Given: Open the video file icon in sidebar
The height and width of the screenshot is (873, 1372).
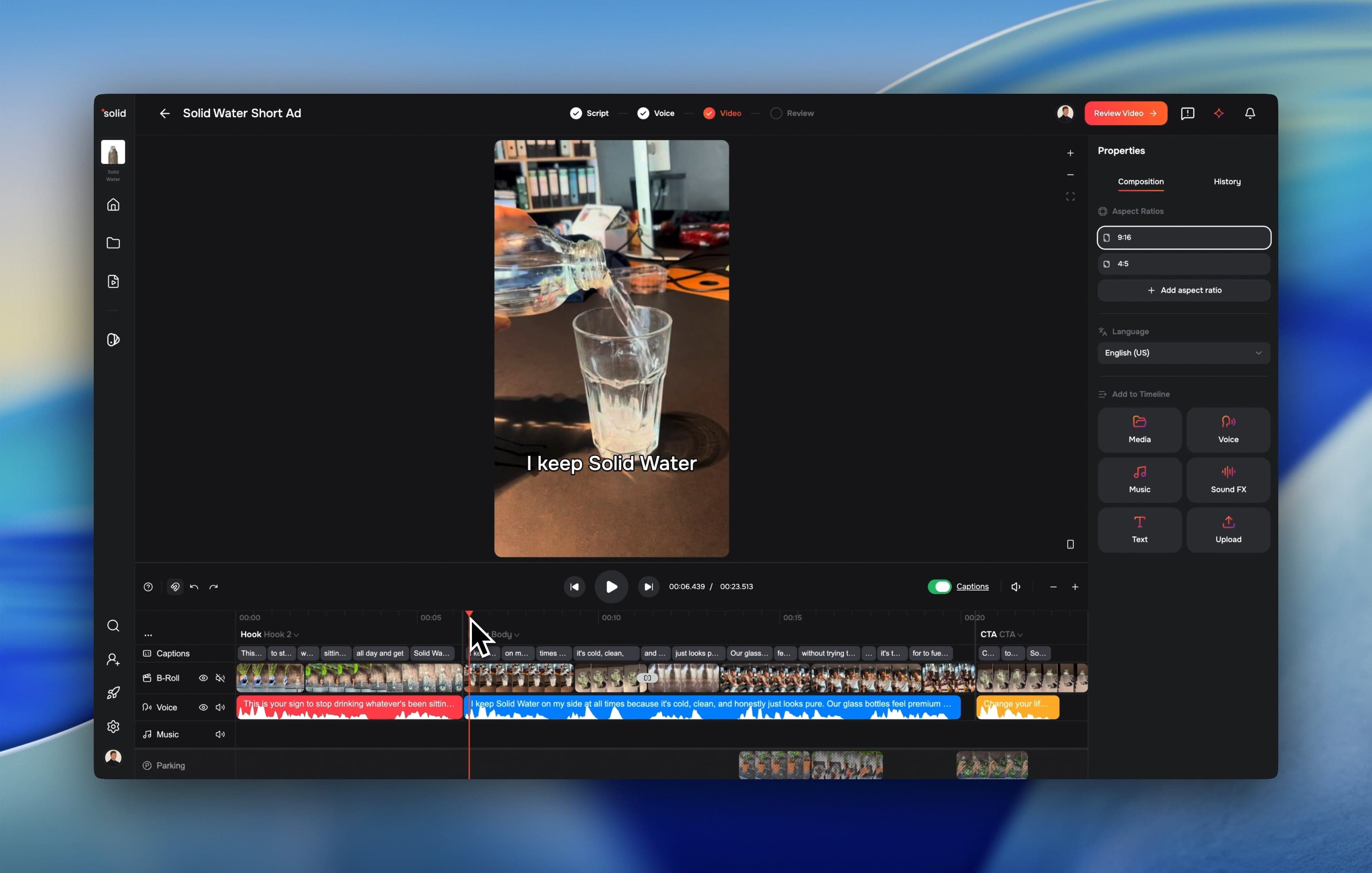Looking at the screenshot, I should pos(114,282).
